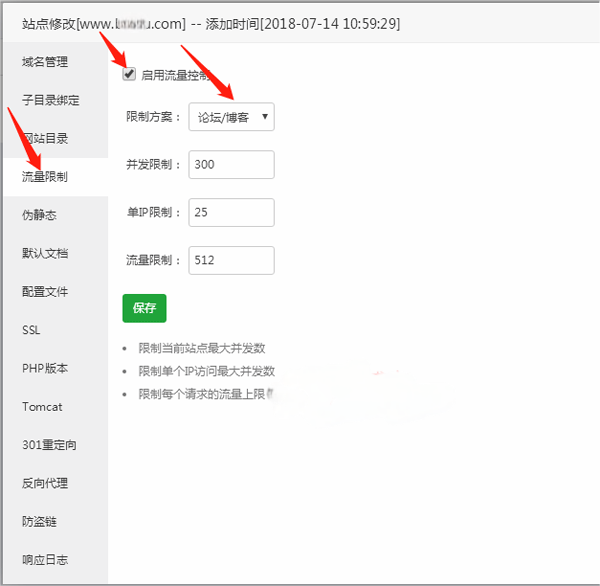Screen dimensions: 600x586
Task: Select the 网站目录 tab
Action: click(x=45, y=139)
